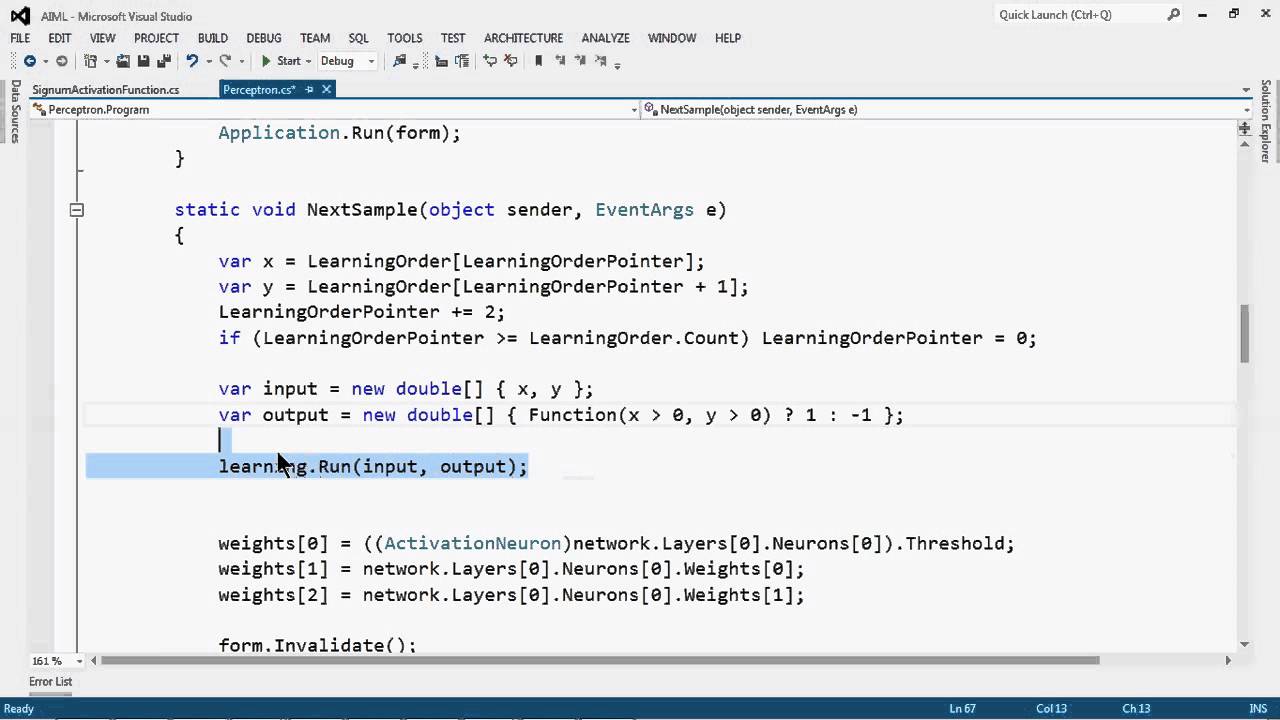Image resolution: width=1280 pixels, height=720 pixels.
Task: Click the Save single-disk icon
Action: coord(144,61)
